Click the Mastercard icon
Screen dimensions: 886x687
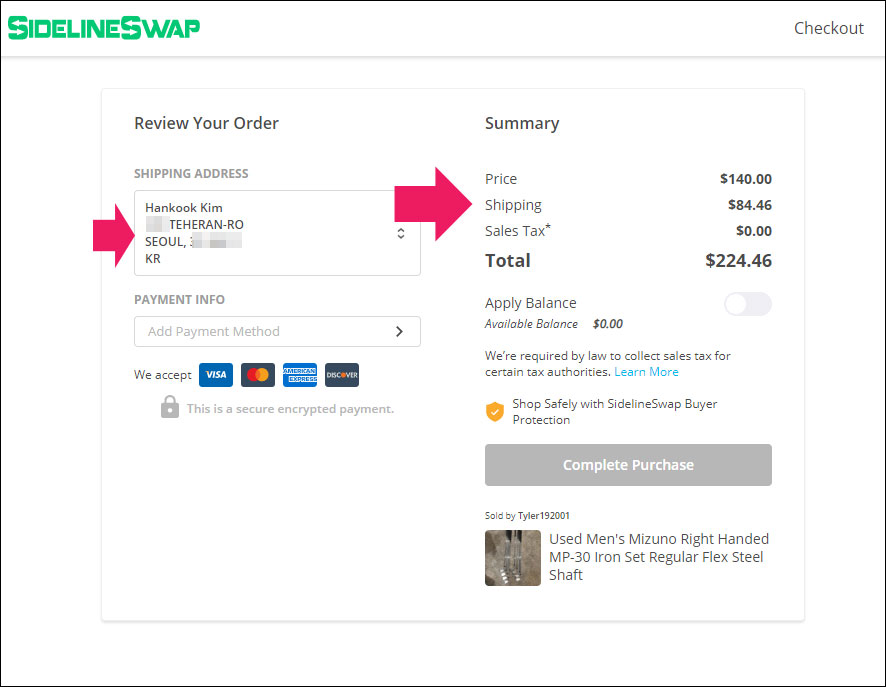(258, 375)
